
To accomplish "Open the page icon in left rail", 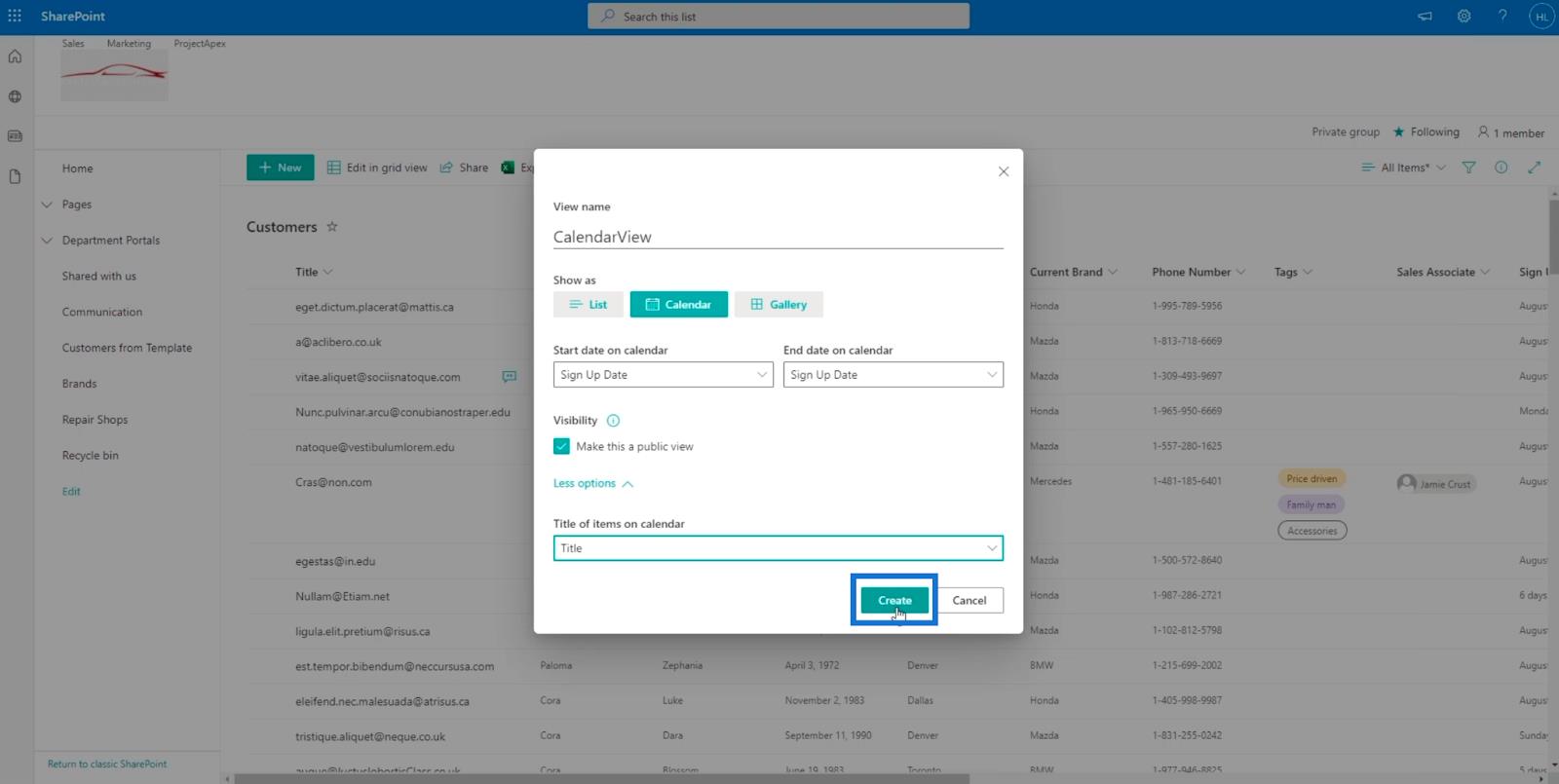I will (15, 176).
